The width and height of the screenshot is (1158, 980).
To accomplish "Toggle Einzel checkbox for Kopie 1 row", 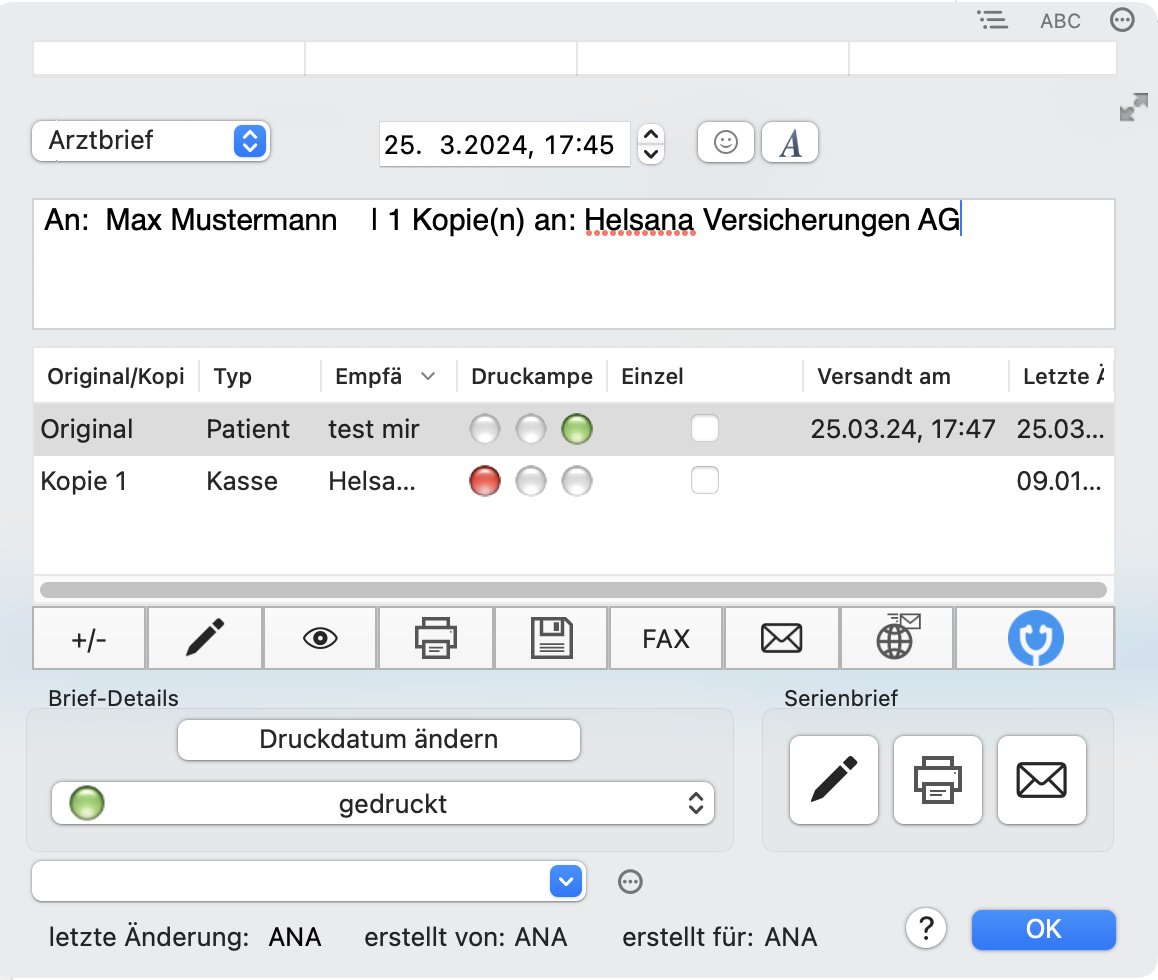I will pos(705,481).
